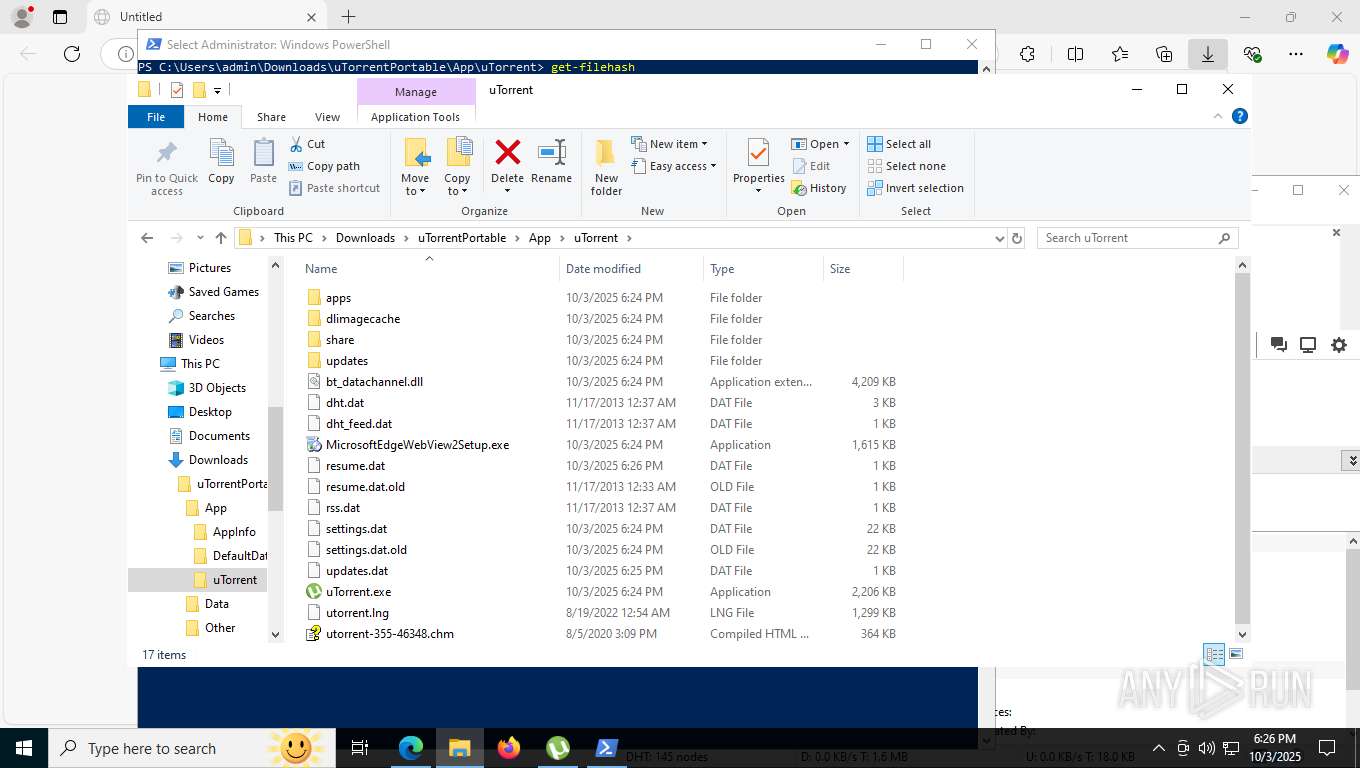
Task: Select the apps folder
Action: tap(338, 298)
